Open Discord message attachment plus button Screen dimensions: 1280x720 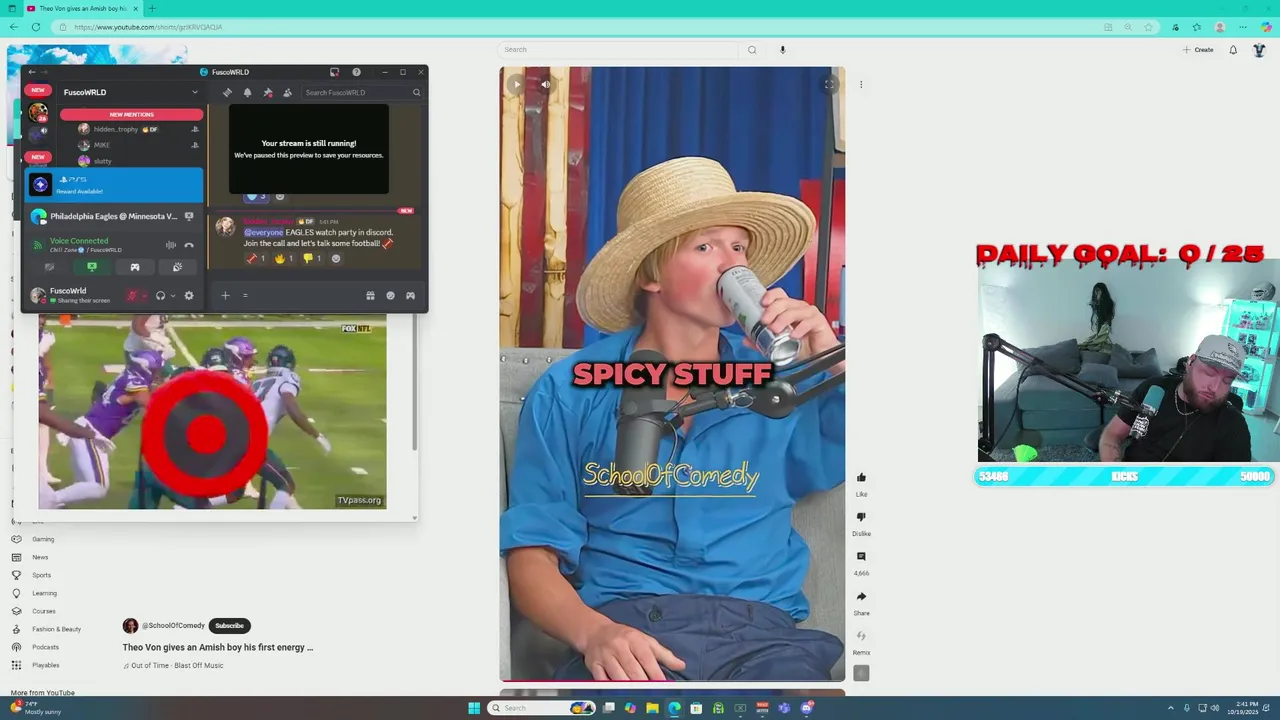225,295
